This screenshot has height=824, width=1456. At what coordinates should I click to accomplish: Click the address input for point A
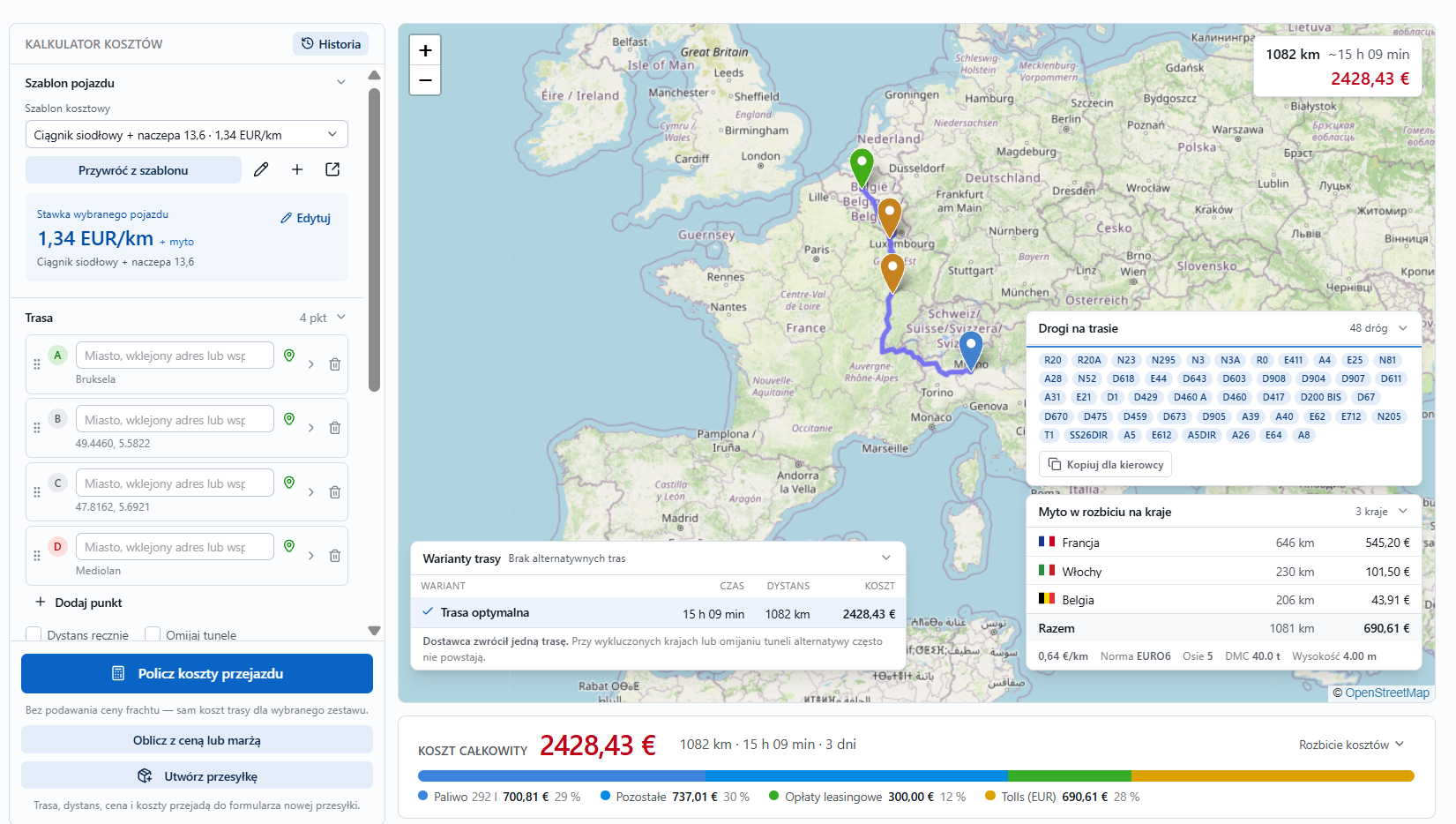pos(175,356)
